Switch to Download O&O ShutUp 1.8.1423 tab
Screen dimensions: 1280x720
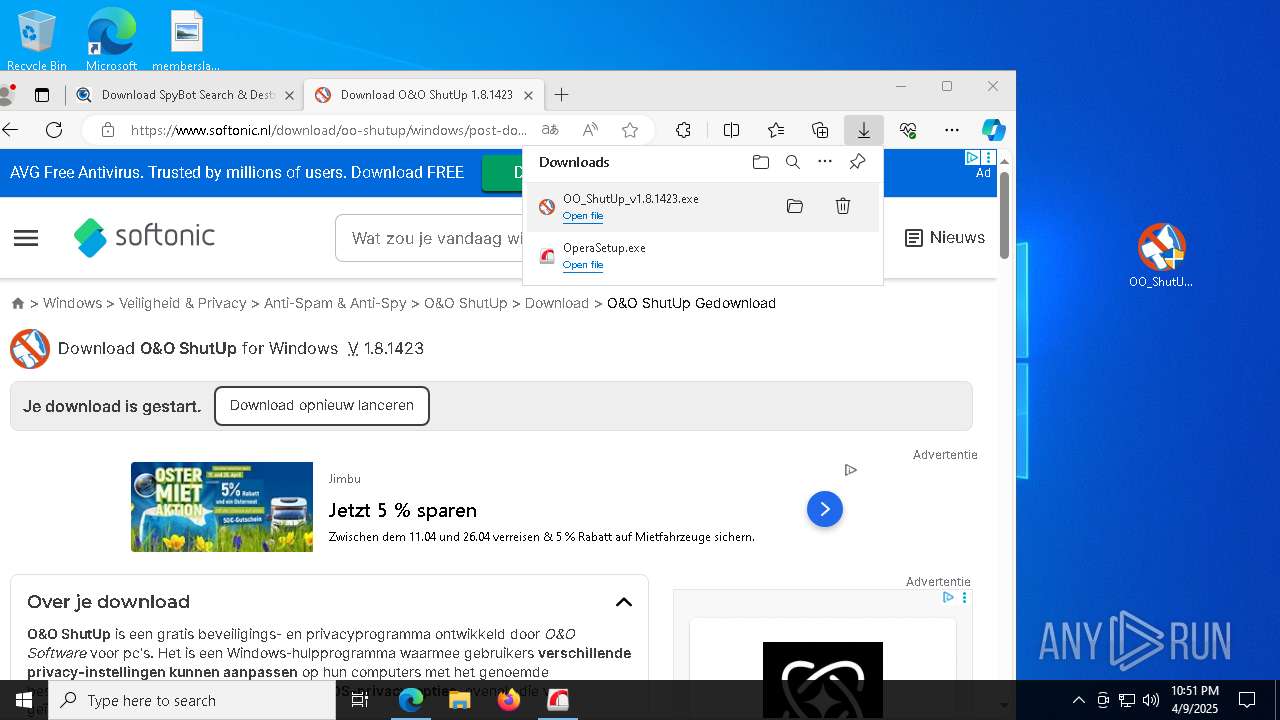(425, 95)
